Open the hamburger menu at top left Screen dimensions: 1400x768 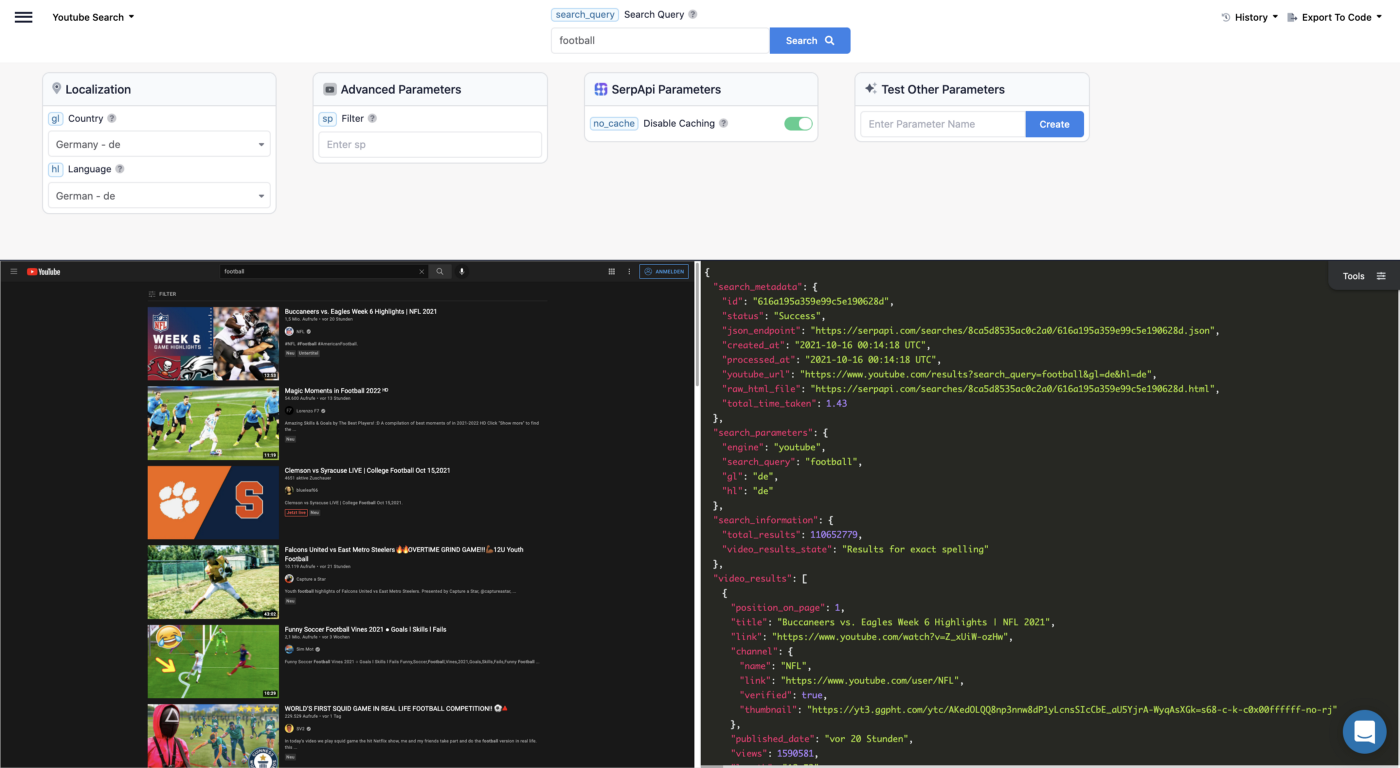tap(23, 17)
